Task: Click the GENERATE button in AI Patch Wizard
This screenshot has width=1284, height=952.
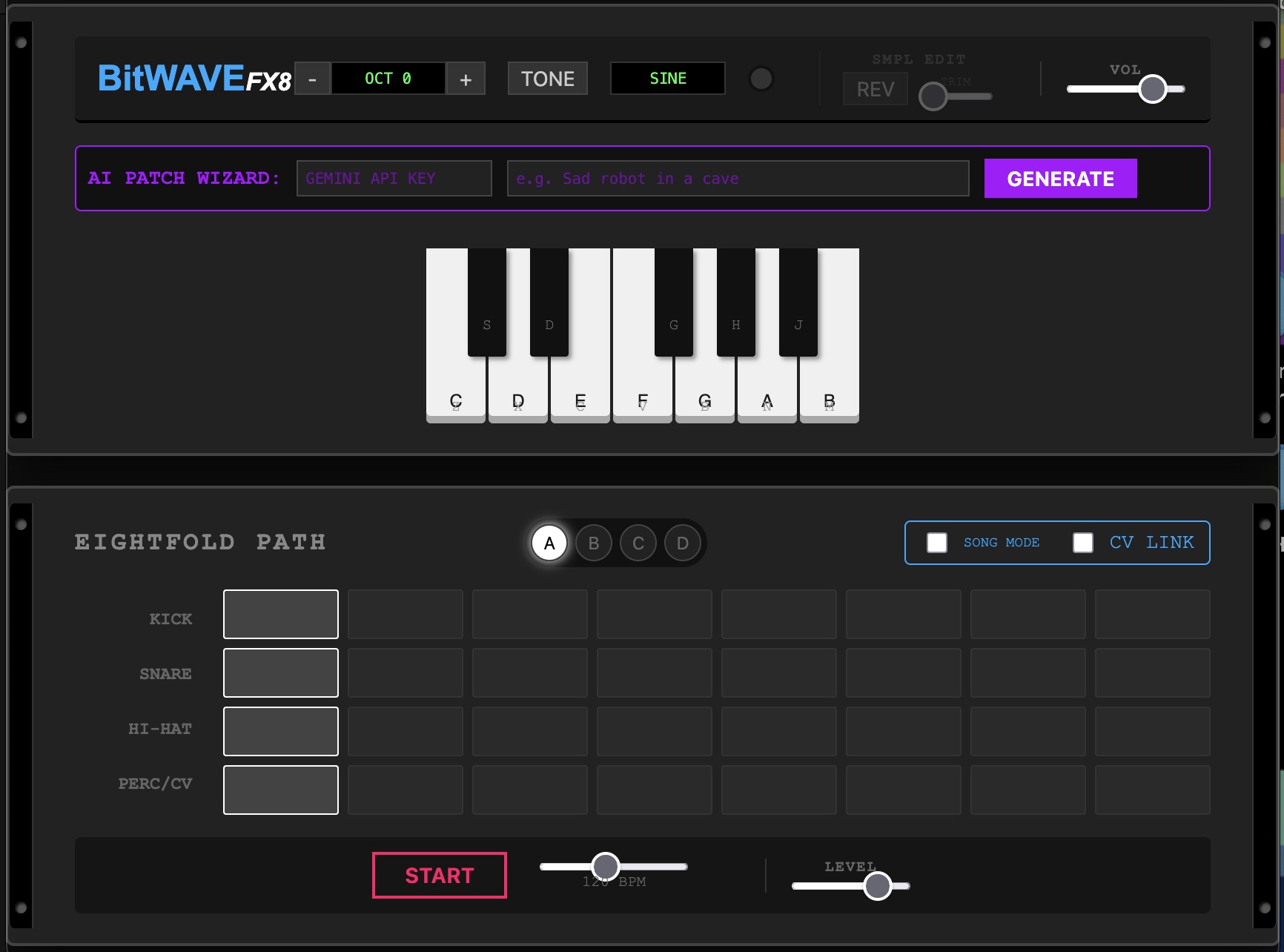Action: pos(1059,178)
